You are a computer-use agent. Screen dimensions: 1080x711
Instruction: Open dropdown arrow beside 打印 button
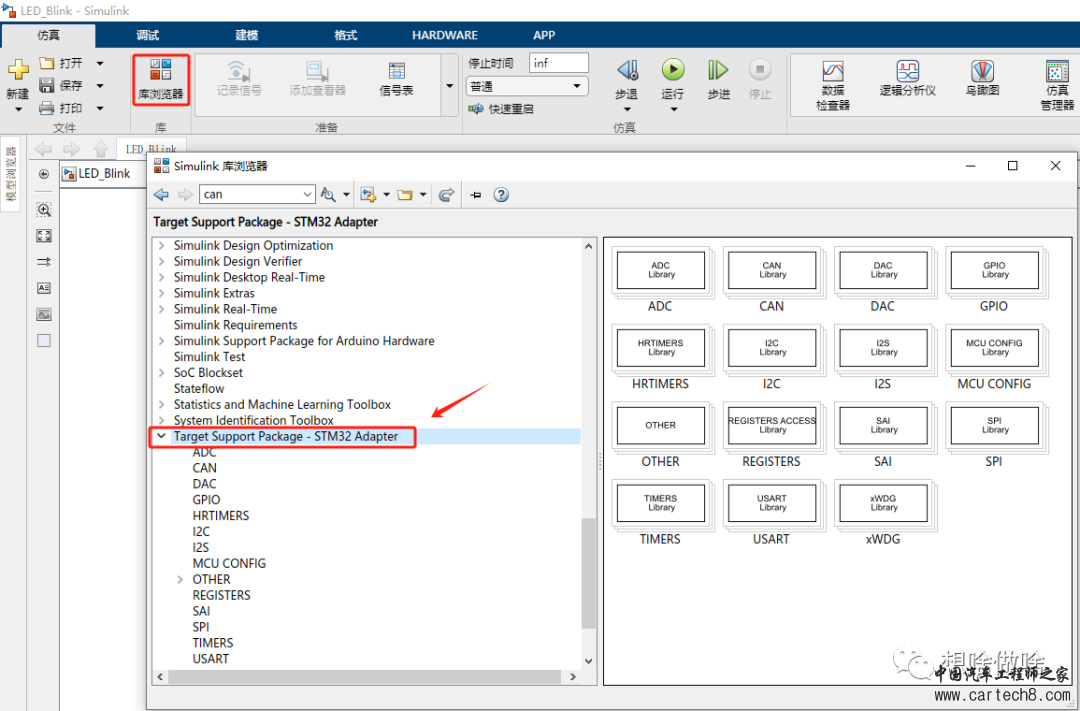coord(100,108)
